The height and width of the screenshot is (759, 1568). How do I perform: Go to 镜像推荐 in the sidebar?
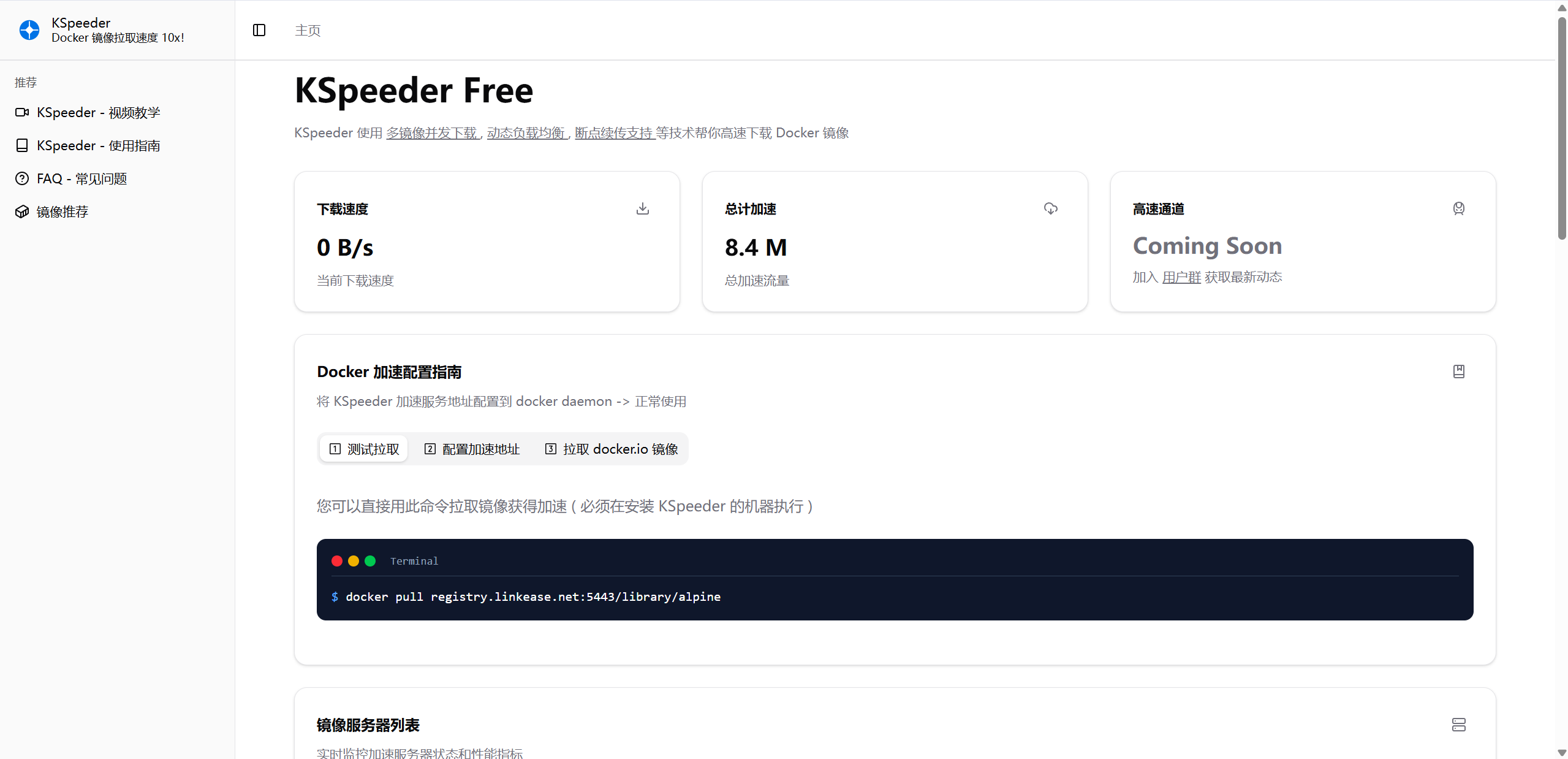pyautogui.click(x=62, y=212)
